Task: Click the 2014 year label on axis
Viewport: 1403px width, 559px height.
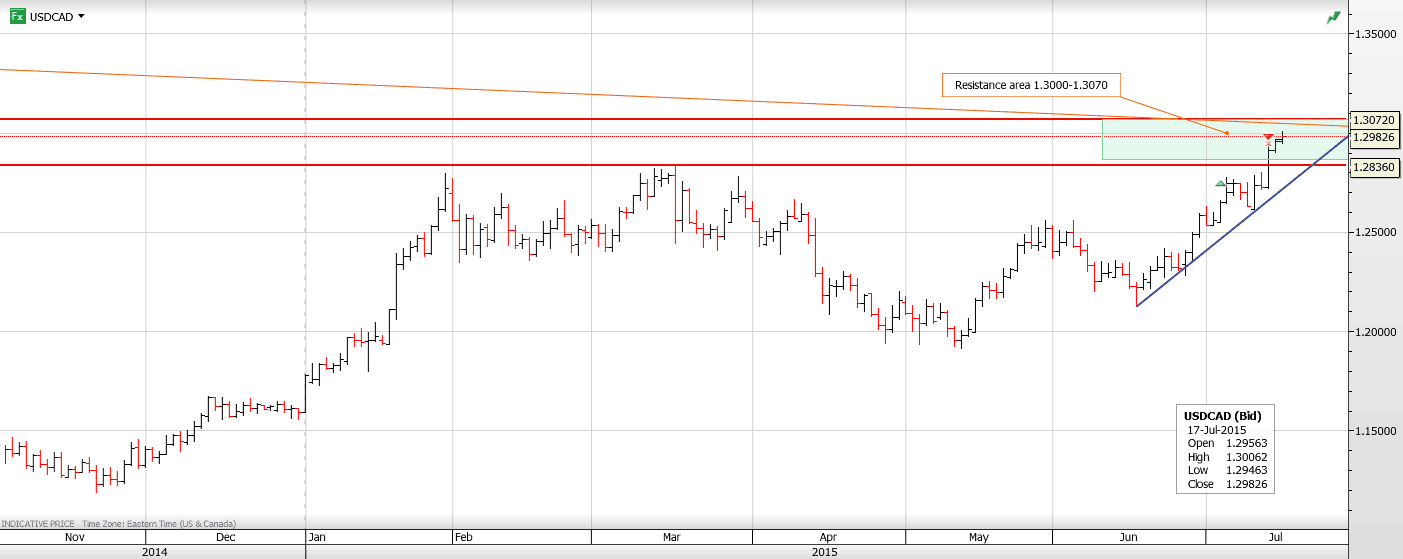Action: coord(154,551)
